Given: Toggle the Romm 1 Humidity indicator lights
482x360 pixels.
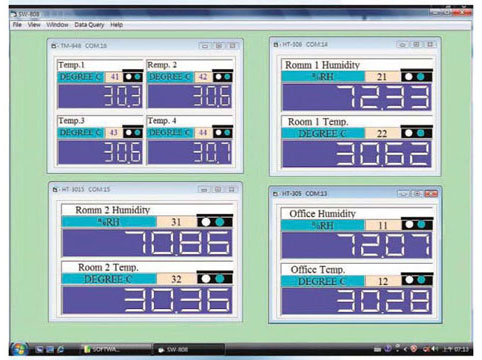Looking at the screenshot, I should (416, 77).
